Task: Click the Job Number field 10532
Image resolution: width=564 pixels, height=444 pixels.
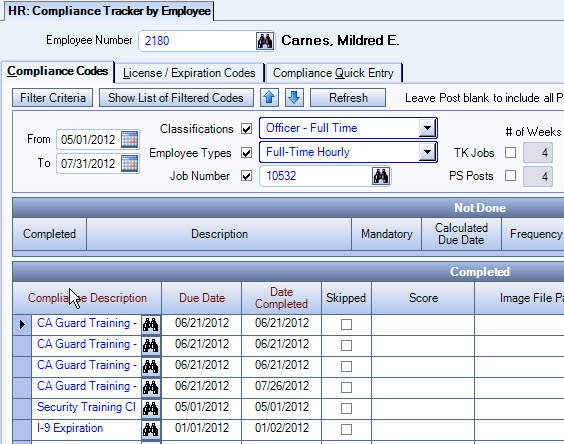Action: coord(315,176)
